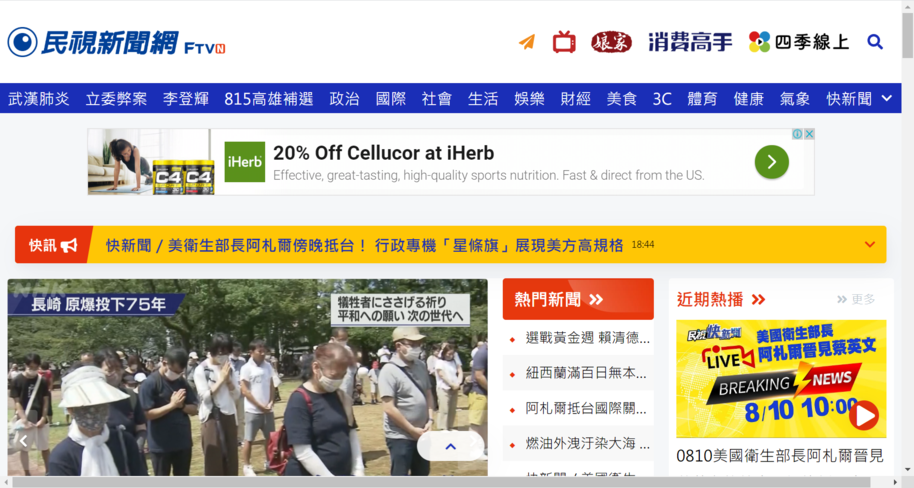The width and height of the screenshot is (914, 488).
Task: Click the orange paper plane icon
Action: coord(527,42)
